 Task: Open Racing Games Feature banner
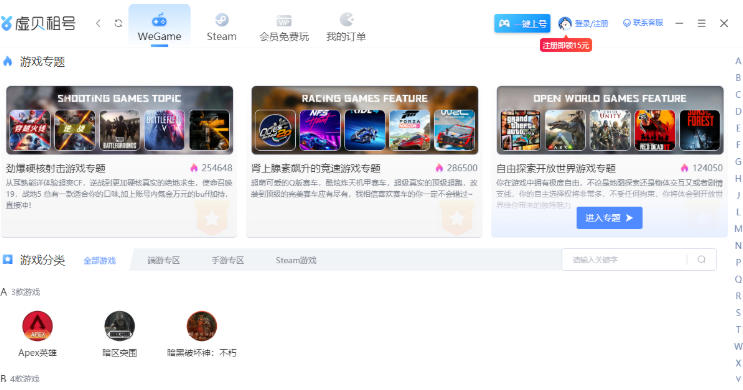point(365,120)
